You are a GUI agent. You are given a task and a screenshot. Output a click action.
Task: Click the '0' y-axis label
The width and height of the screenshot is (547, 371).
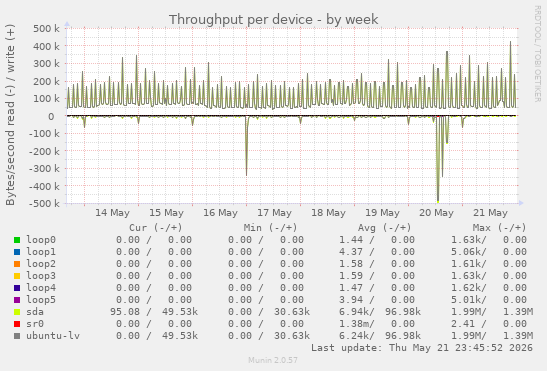[x=51, y=116]
